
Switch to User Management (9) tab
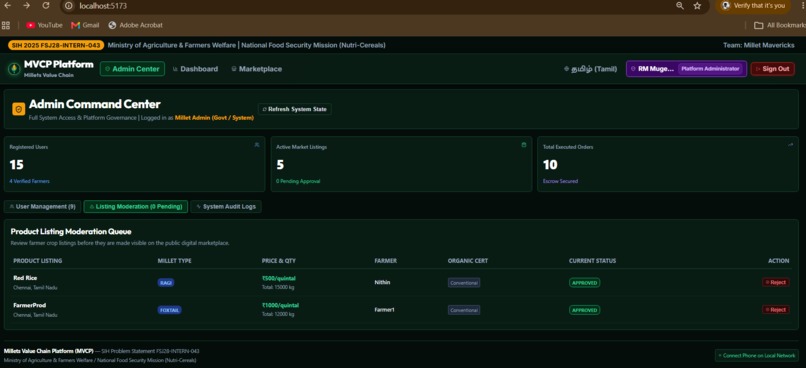tap(42, 207)
